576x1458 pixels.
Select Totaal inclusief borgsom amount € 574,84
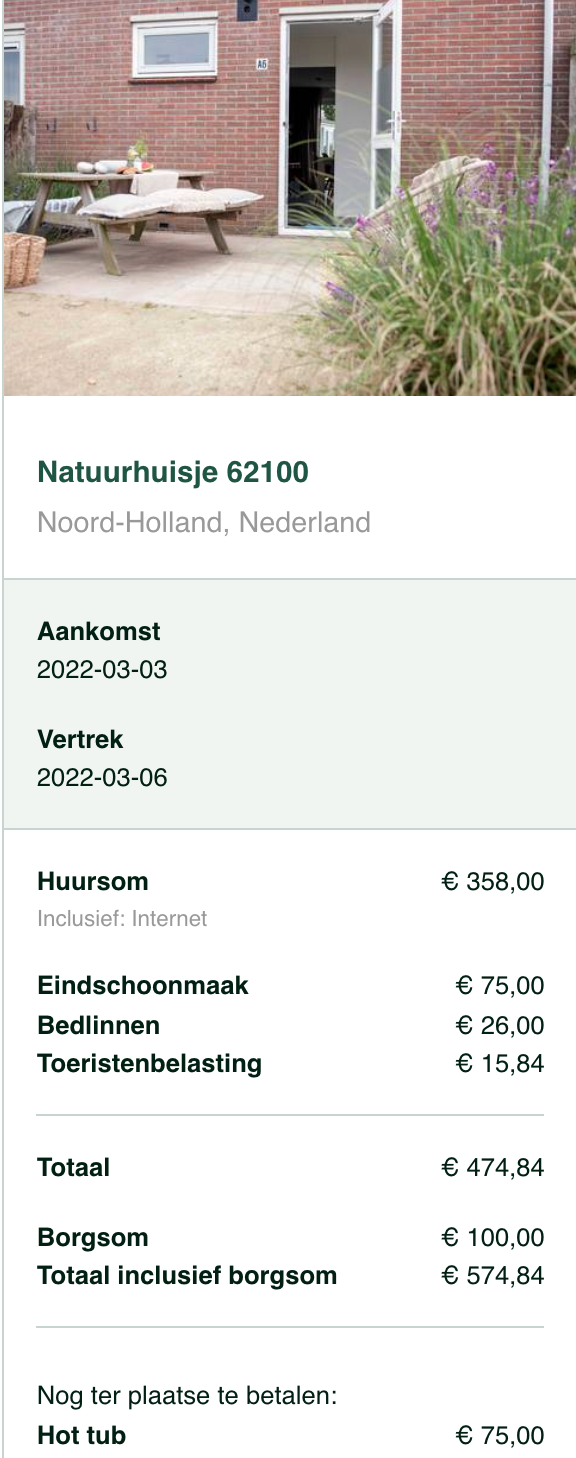(x=493, y=1275)
